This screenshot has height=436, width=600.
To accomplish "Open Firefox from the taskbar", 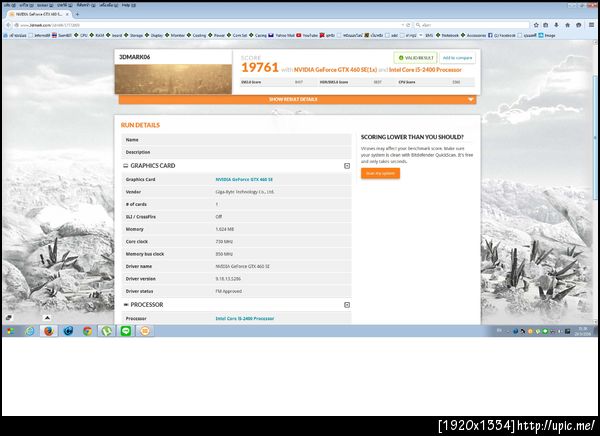I will coord(49,331).
